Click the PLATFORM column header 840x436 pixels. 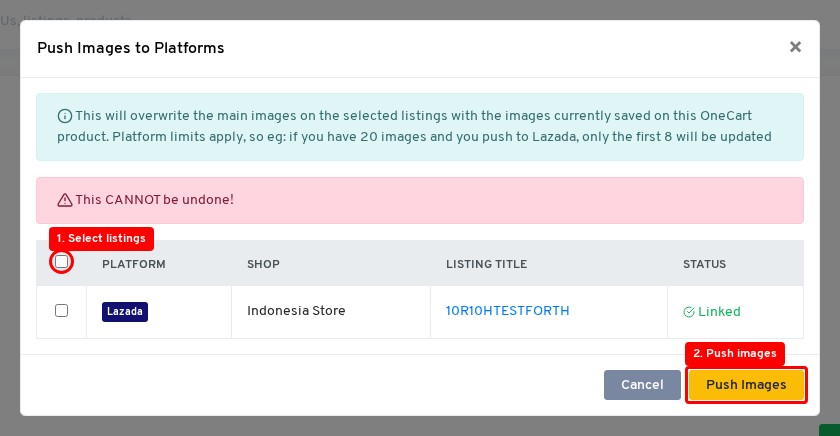pyautogui.click(x=134, y=264)
